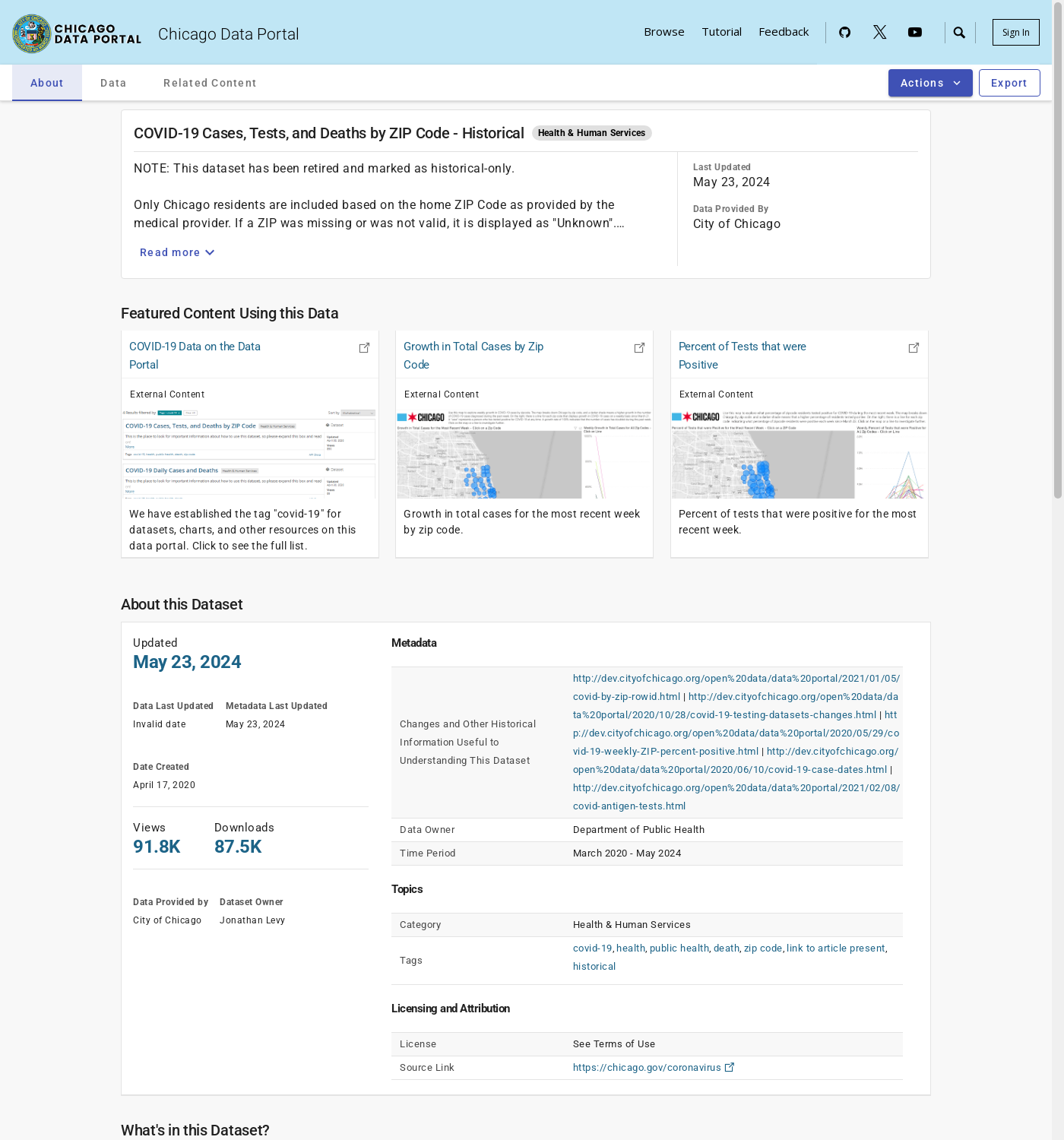Expand the Actions dropdown button
The height and width of the screenshot is (1140, 1064).
[x=930, y=83]
